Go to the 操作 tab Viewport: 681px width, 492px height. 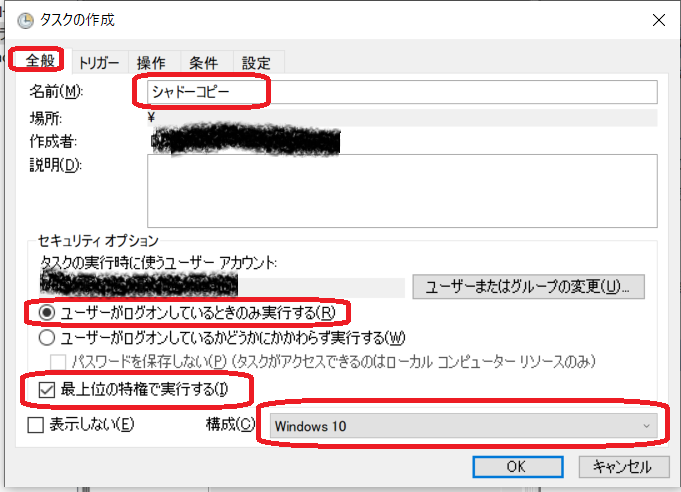click(x=151, y=61)
